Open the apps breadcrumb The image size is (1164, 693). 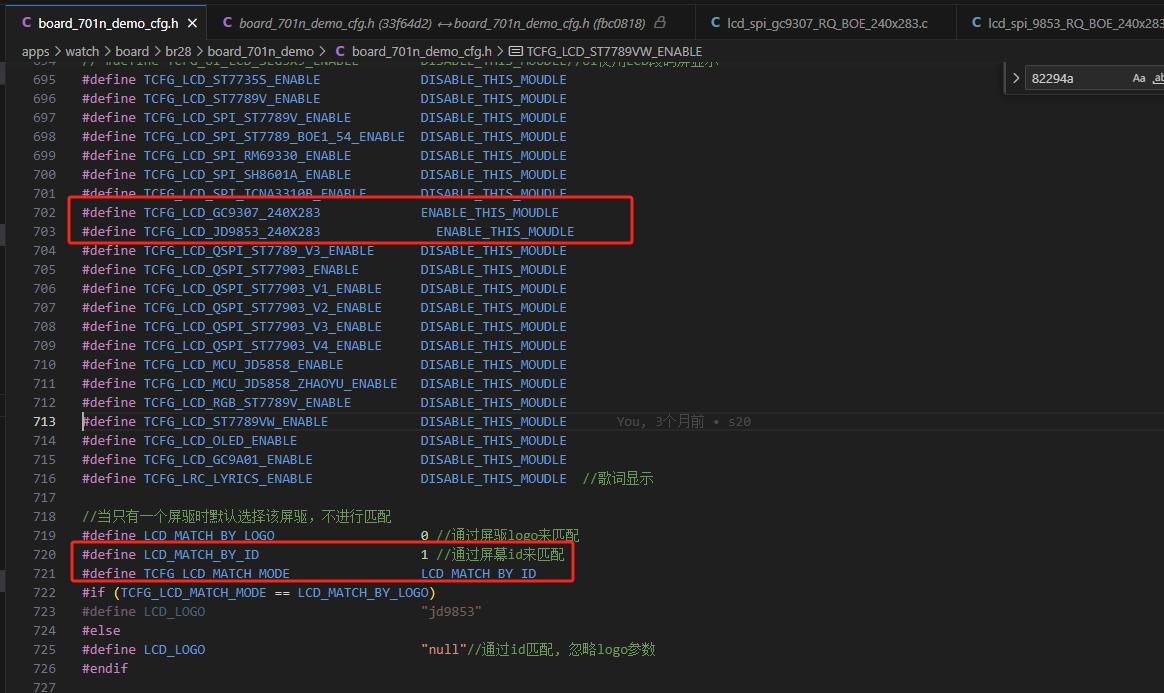[x=36, y=51]
